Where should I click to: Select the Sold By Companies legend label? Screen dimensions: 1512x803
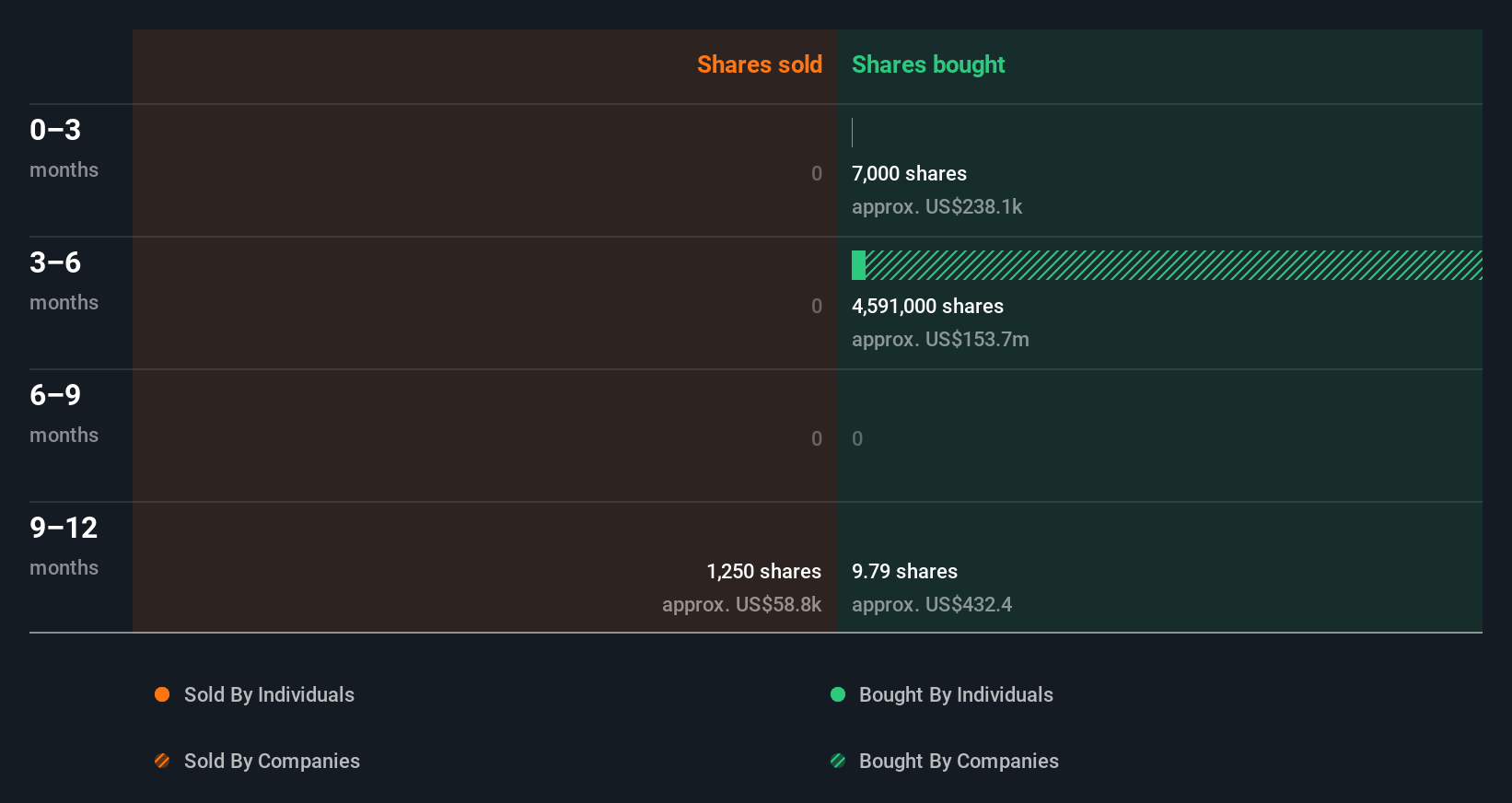(272, 761)
